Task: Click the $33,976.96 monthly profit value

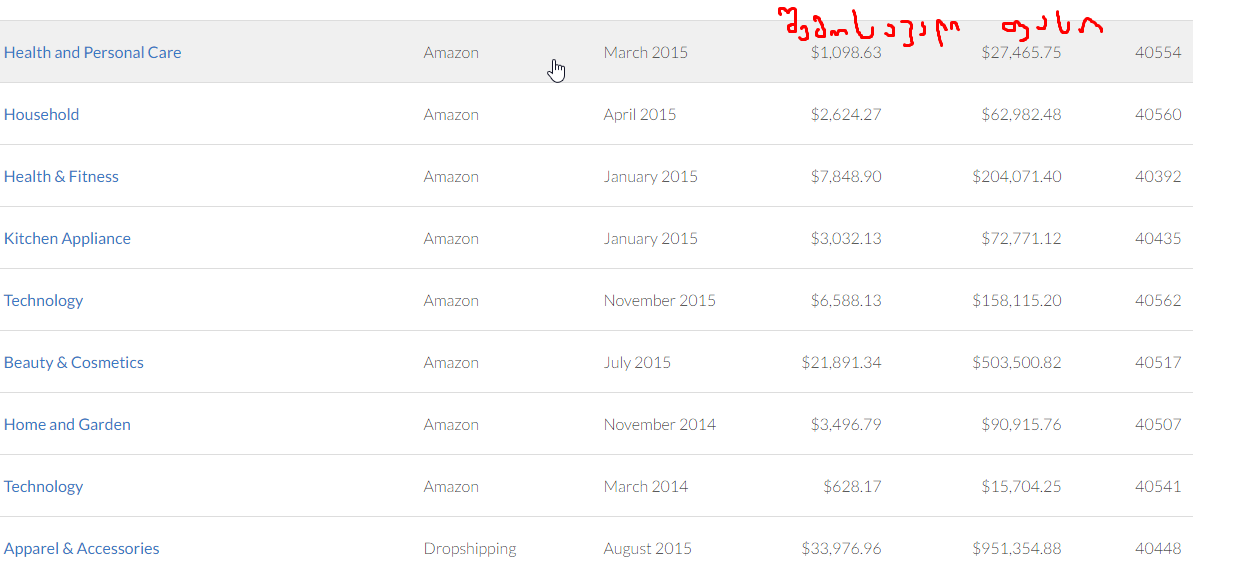Action: point(841,548)
